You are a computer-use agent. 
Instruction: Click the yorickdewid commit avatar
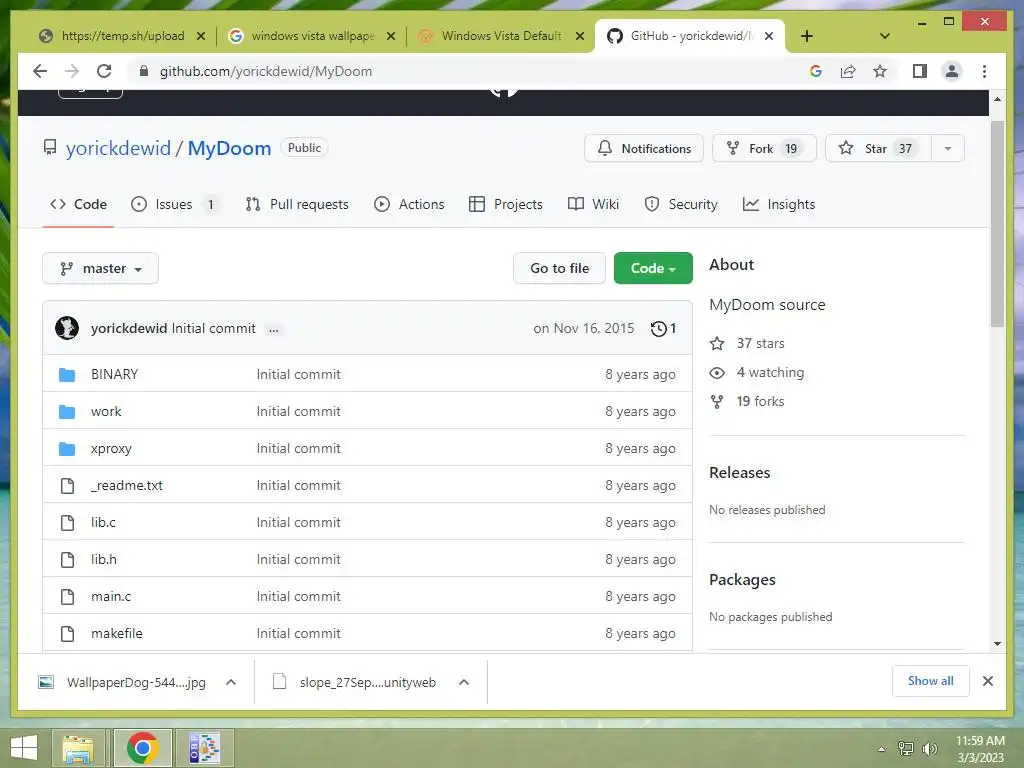click(x=67, y=328)
